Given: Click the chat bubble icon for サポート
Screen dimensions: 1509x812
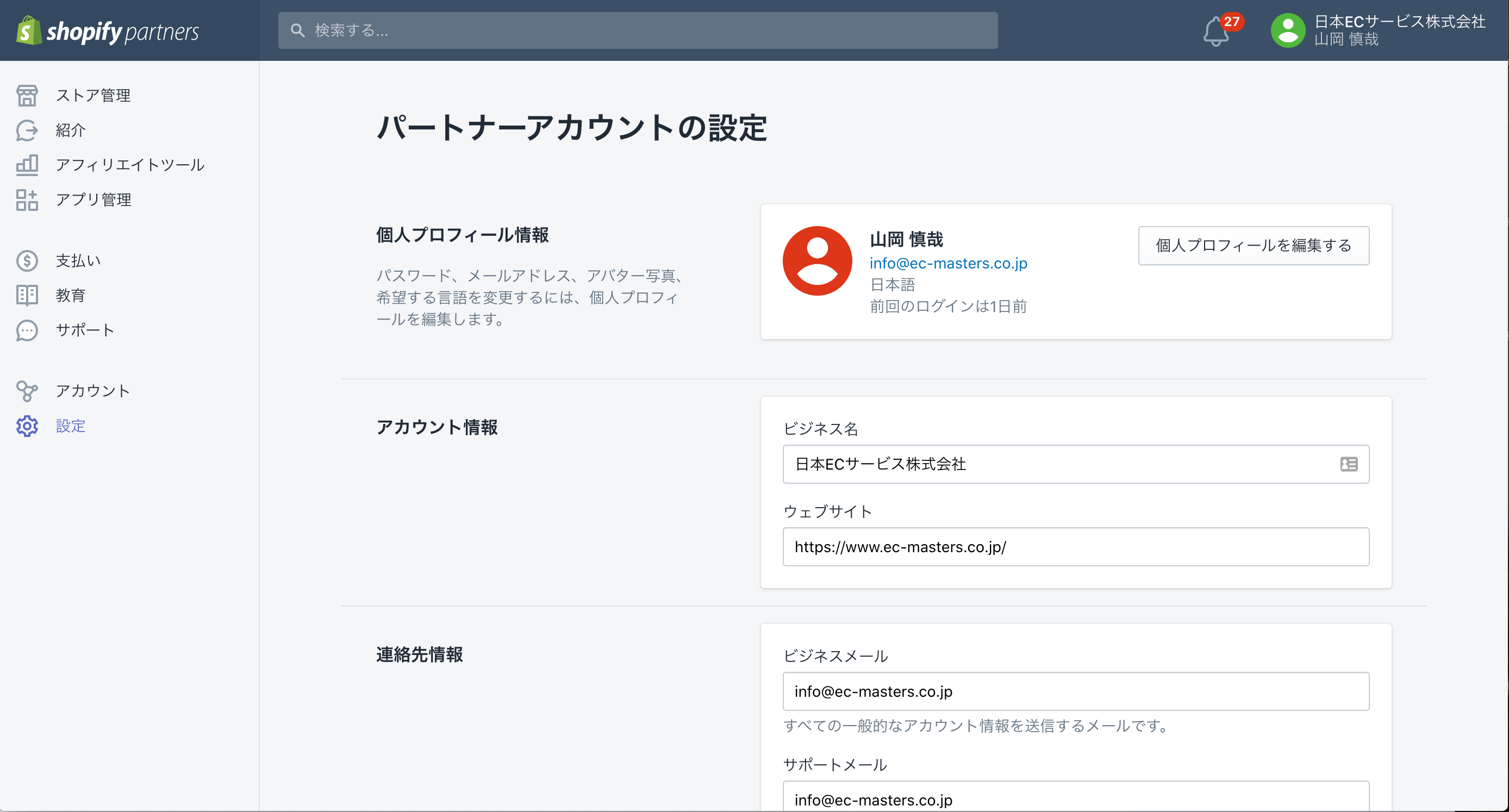Looking at the screenshot, I should [27, 330].
